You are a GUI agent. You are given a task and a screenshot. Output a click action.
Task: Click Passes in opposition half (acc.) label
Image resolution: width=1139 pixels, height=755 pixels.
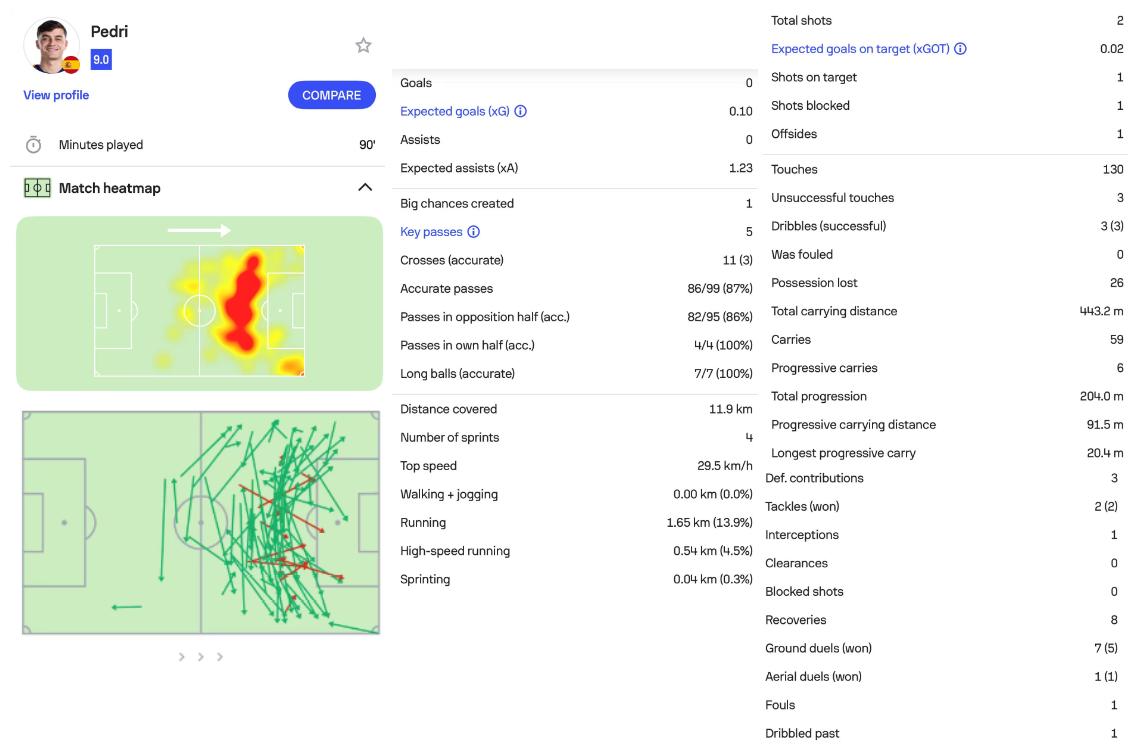tap(485, 317)
